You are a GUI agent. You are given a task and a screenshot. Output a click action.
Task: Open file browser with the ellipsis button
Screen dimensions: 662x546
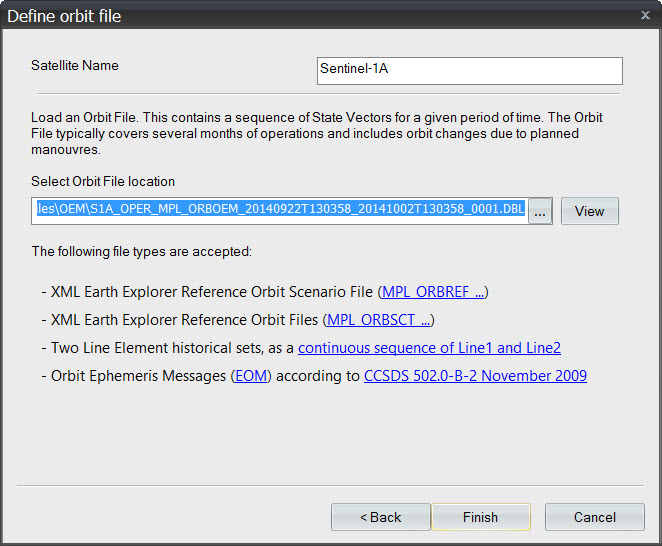[x=540, y=211]
